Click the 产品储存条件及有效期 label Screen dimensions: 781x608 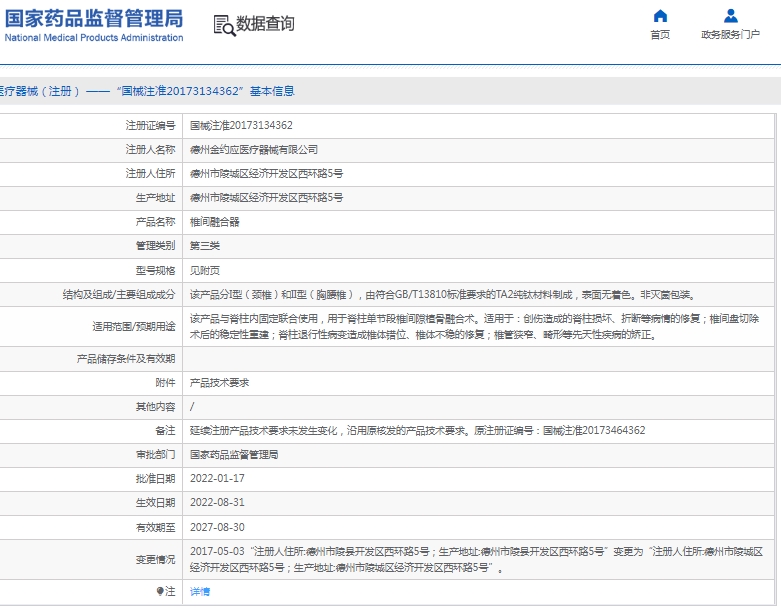126,359
